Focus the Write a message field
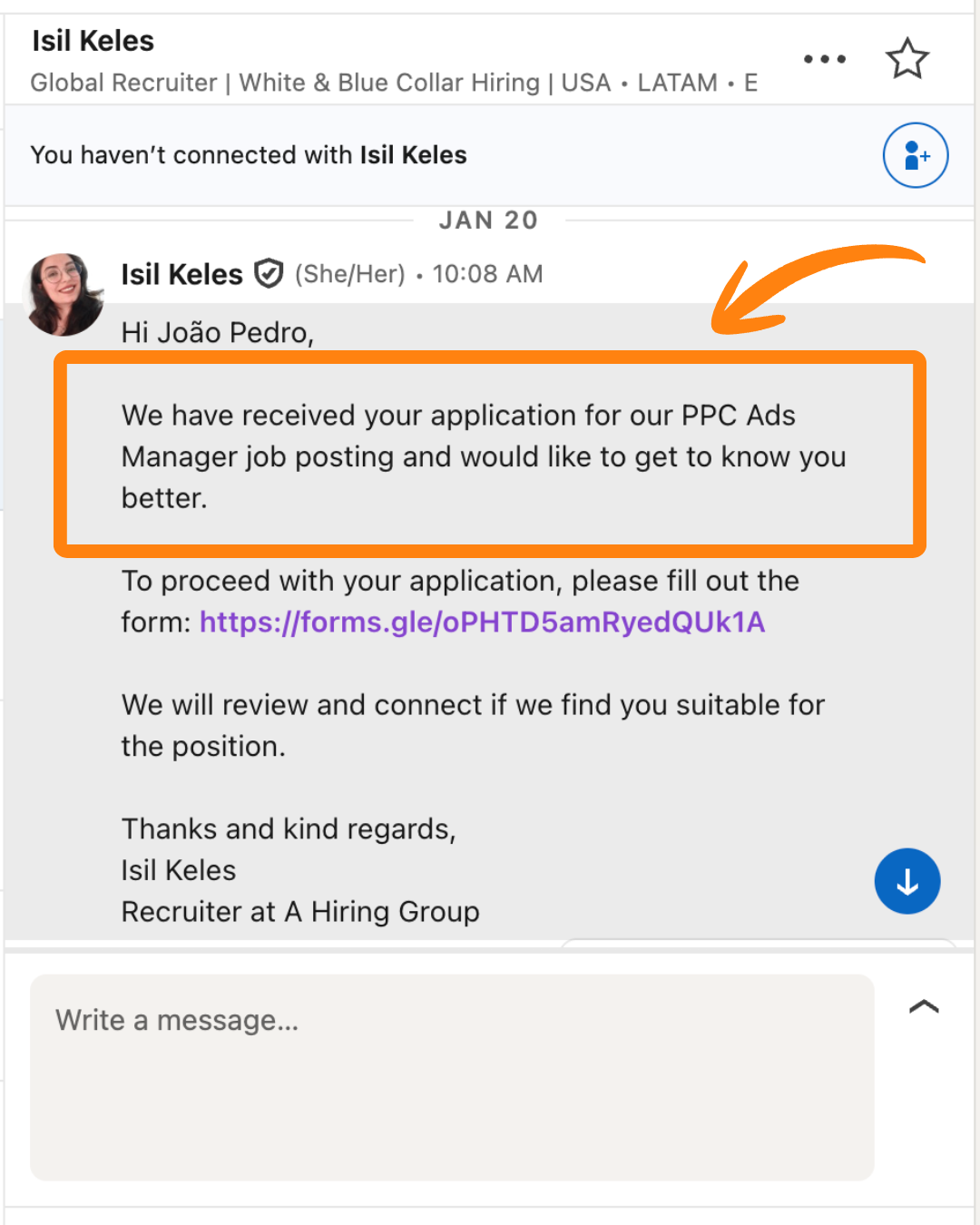Viewport: 980px width, 1225px height. [452, 1077]
